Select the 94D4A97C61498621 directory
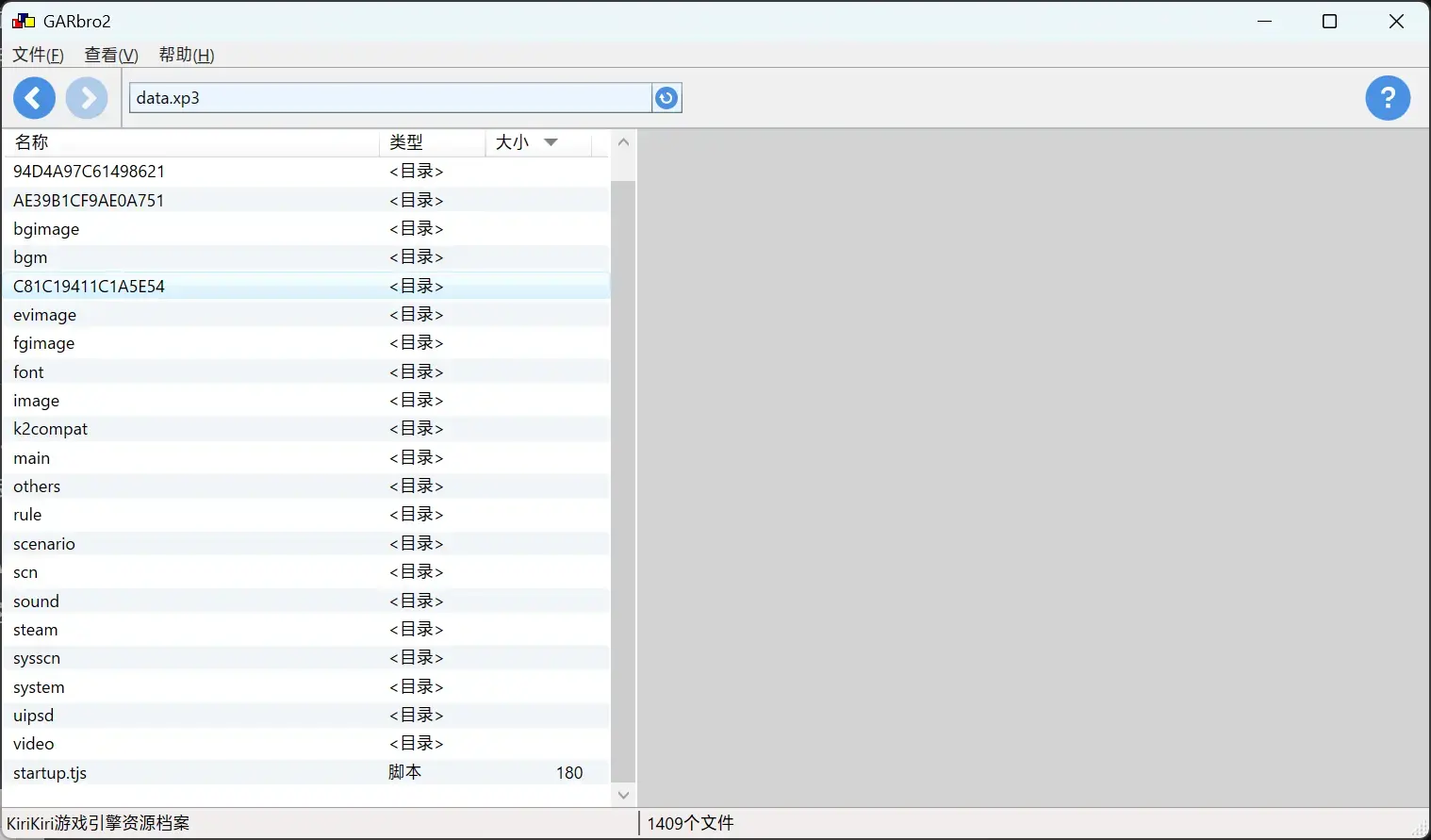This screenshot has width=1431, height=840. click(x=306, y=172)
